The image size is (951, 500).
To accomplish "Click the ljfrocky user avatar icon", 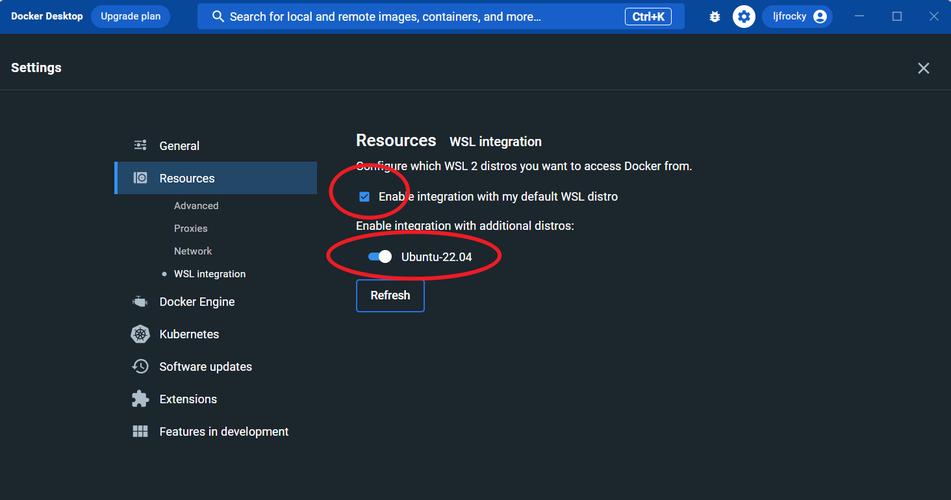I will 820,16.
